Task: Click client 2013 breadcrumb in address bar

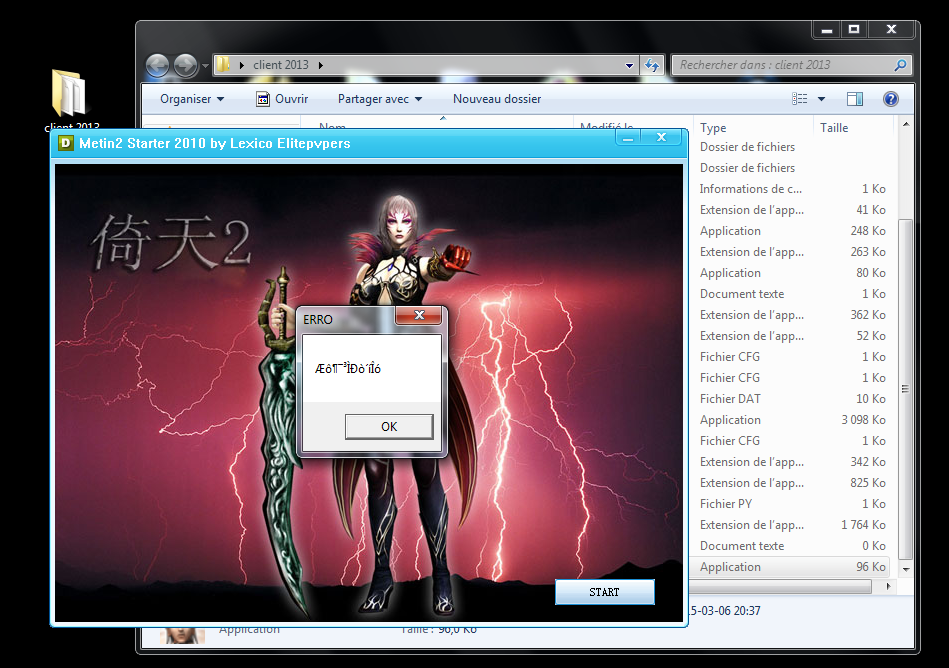Action: 281,65
